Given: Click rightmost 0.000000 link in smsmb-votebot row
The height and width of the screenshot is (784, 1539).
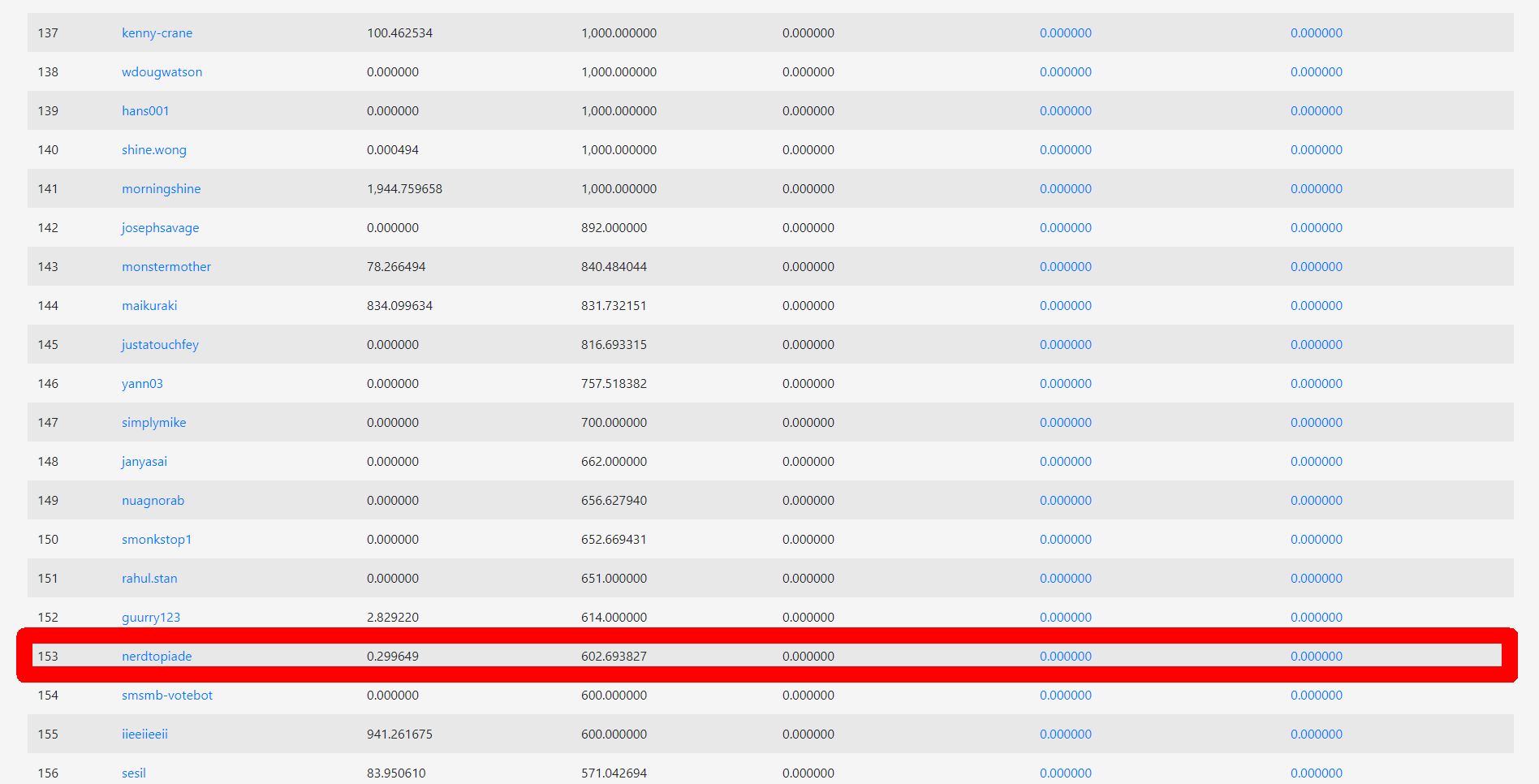Looking at the screenshot, I should (1317, 696).
